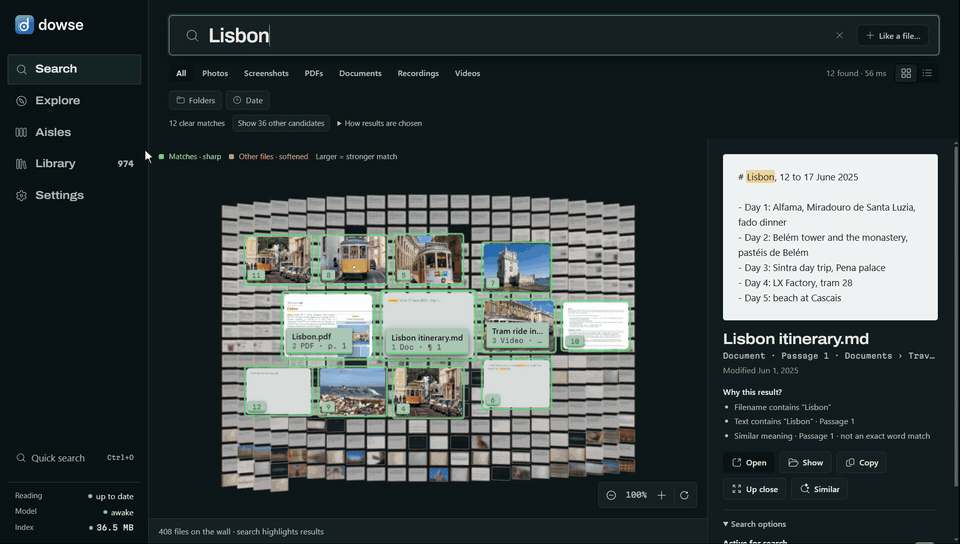Open coastal photo thumbnail numbered 9
This screenshot has width=960, height=544.
pos(353,392)
